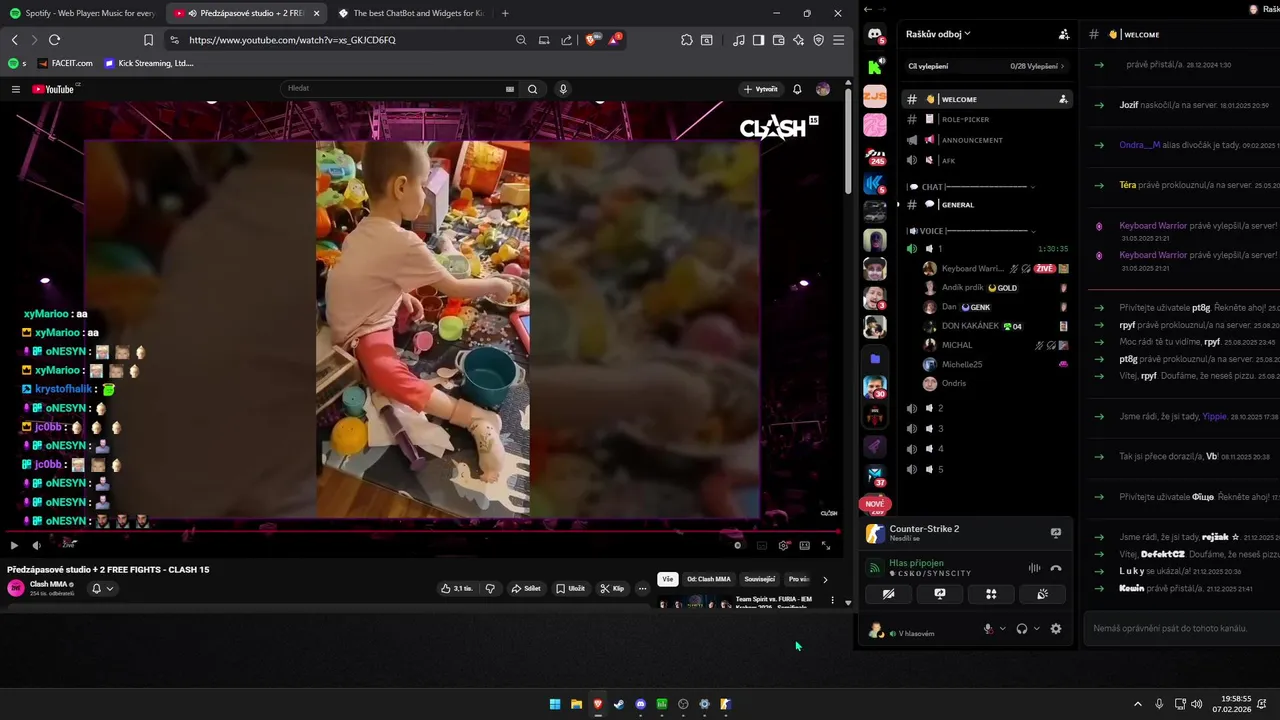Image resolution: width=1280 pixels, height=720 pixels.
Task: Unmute the Discord microphone
Action: pyautogui.click(x=988, y=629)
